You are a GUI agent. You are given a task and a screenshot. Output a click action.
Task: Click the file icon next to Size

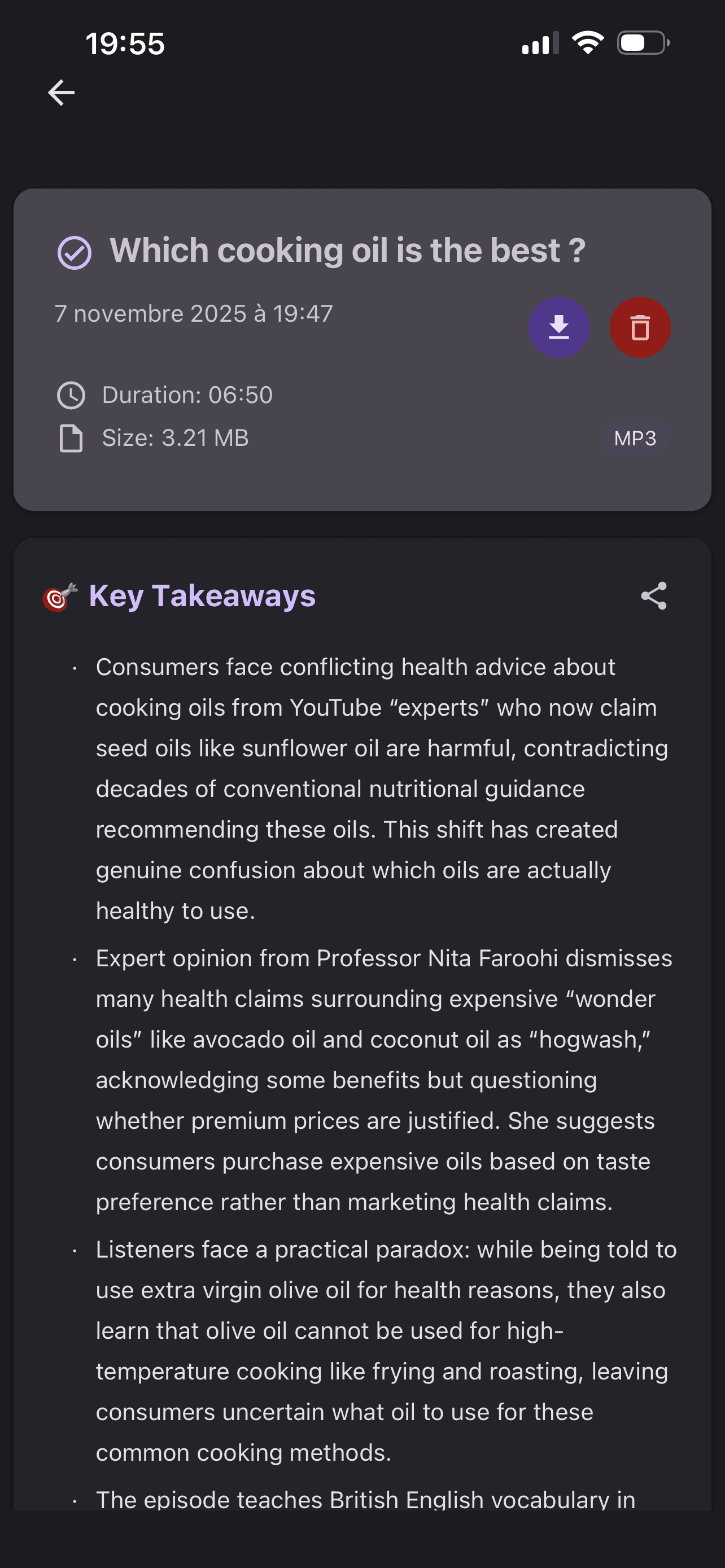(x=71, y=438)
